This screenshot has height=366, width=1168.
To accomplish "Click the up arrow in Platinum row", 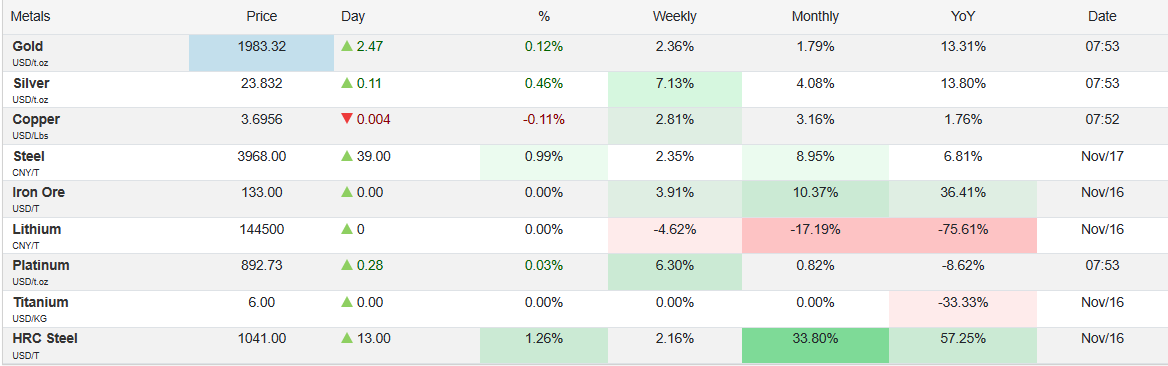I will 346,265.
